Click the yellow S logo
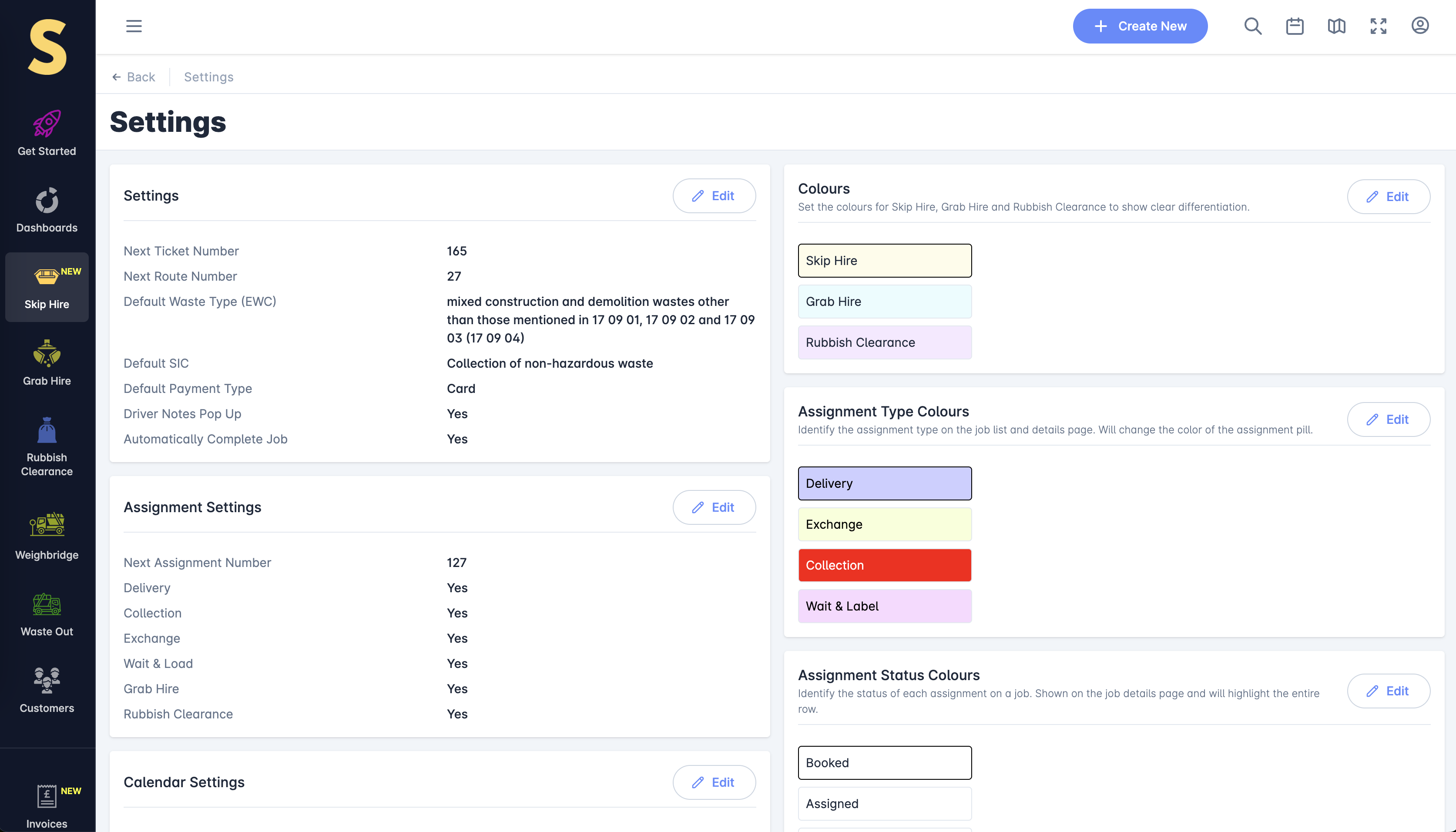The width and height of the screenshot is (1456, 832). tap(47, 47)
